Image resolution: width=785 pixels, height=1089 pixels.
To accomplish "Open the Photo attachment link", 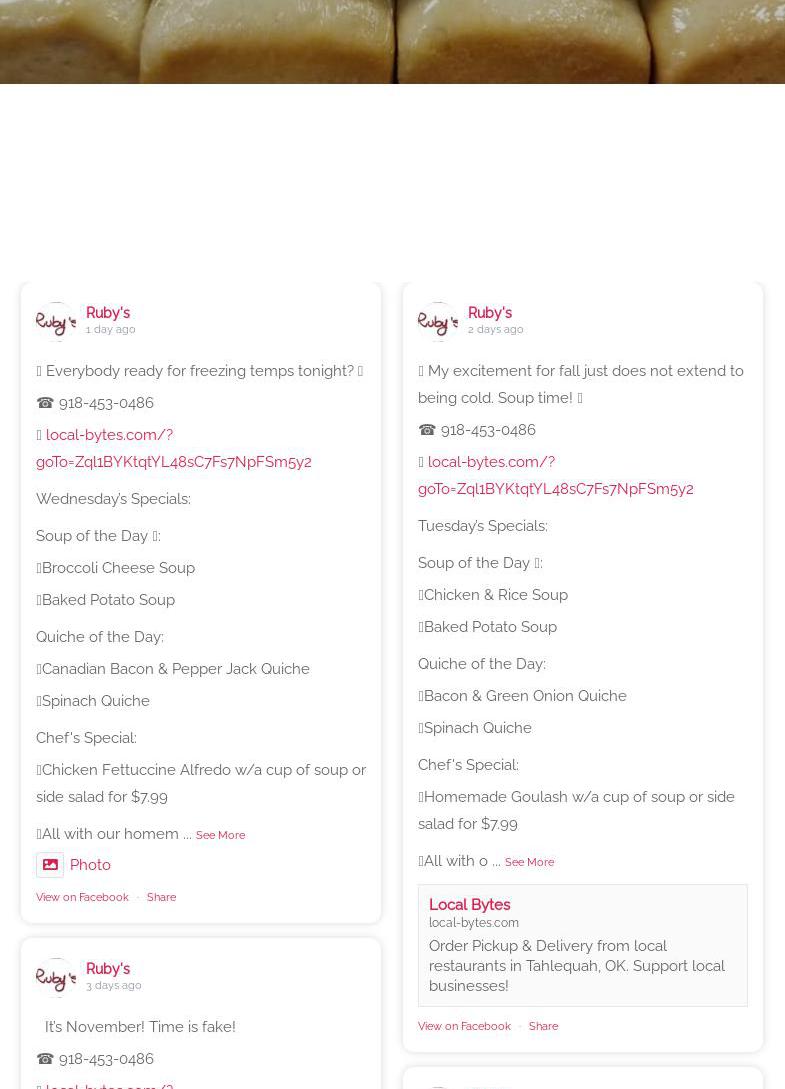I will point(90,865).
